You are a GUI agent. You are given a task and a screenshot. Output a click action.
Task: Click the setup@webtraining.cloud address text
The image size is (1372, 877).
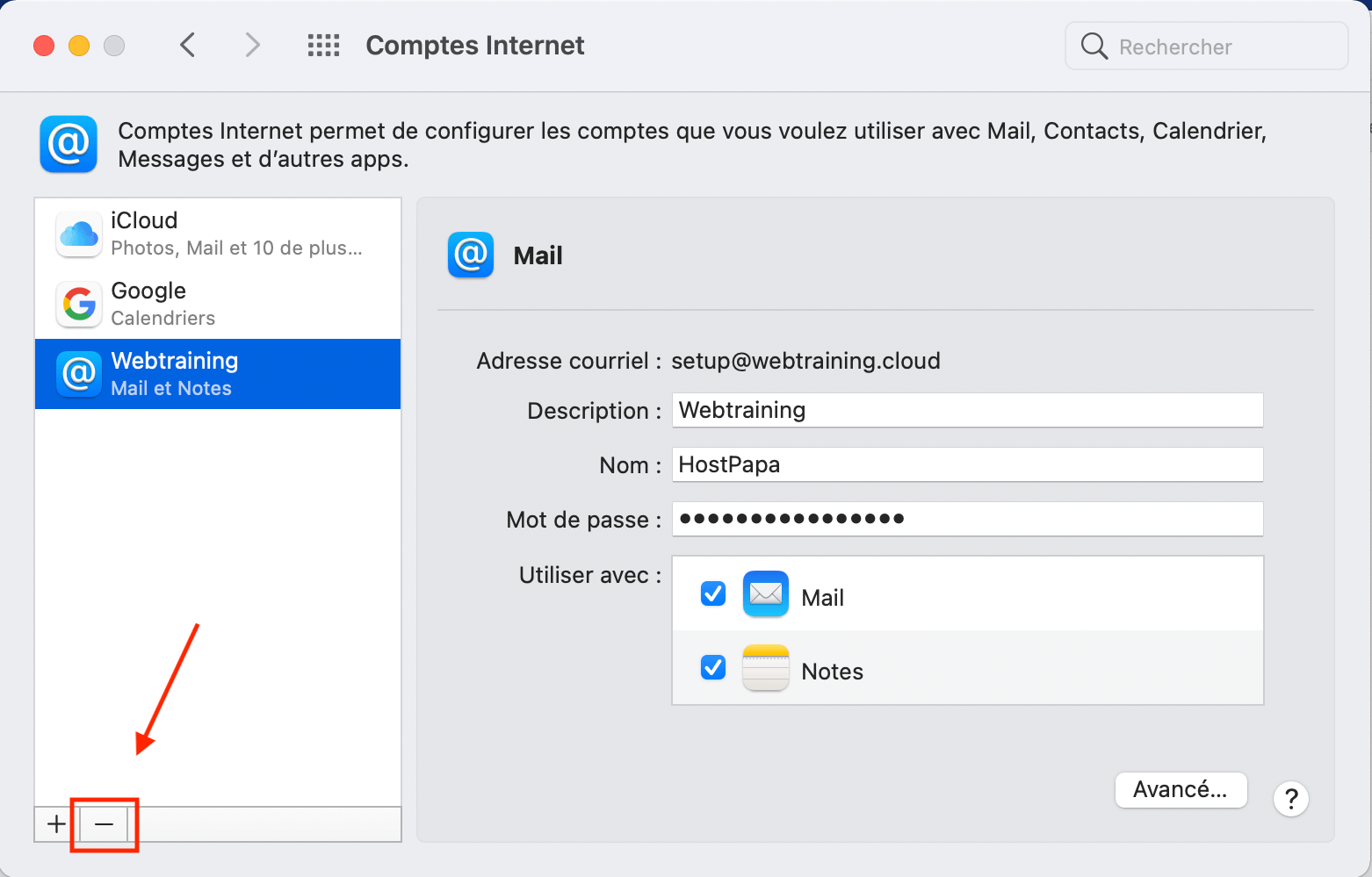click(805, 361)
